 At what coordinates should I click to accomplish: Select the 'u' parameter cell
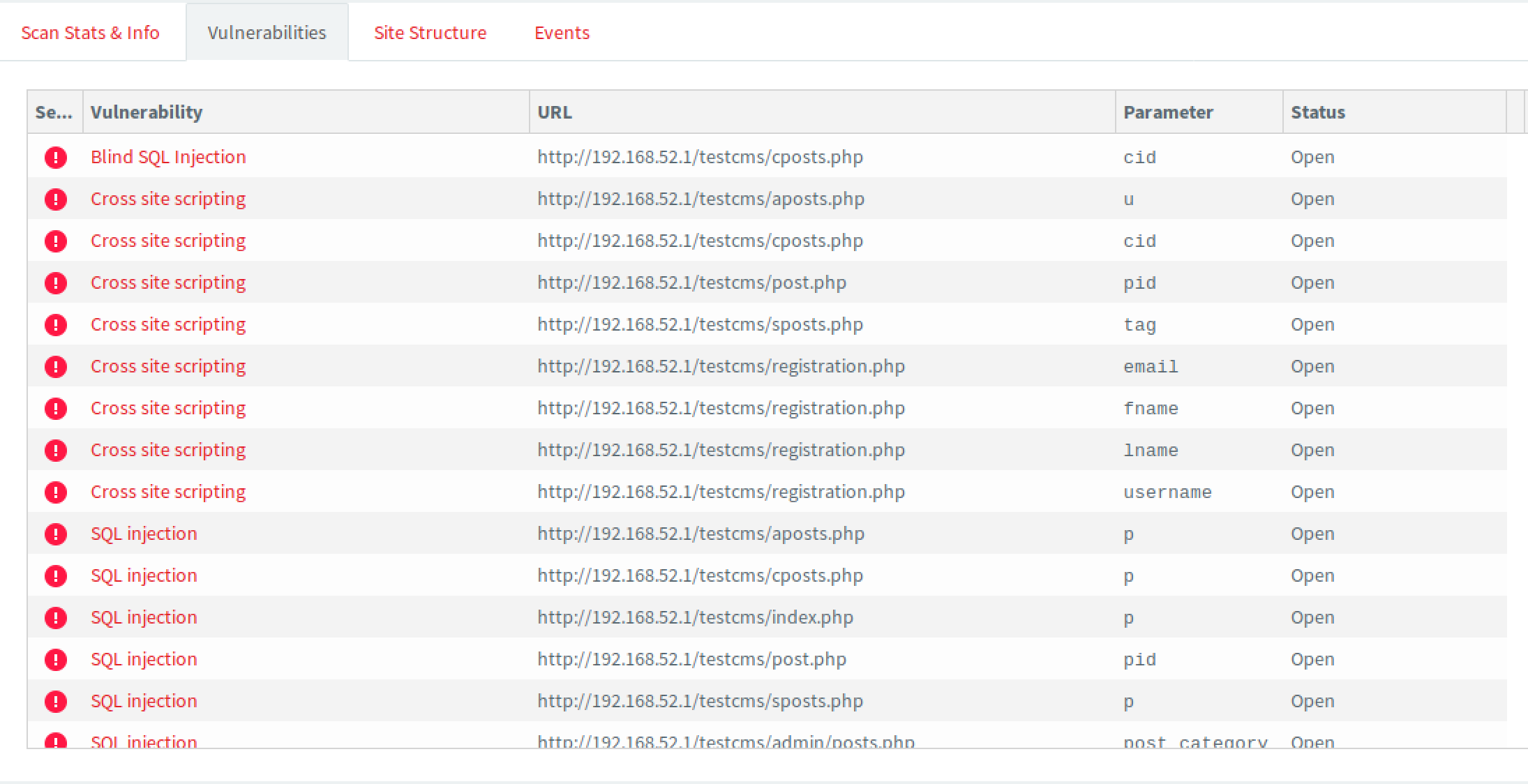click(1129, 199)
